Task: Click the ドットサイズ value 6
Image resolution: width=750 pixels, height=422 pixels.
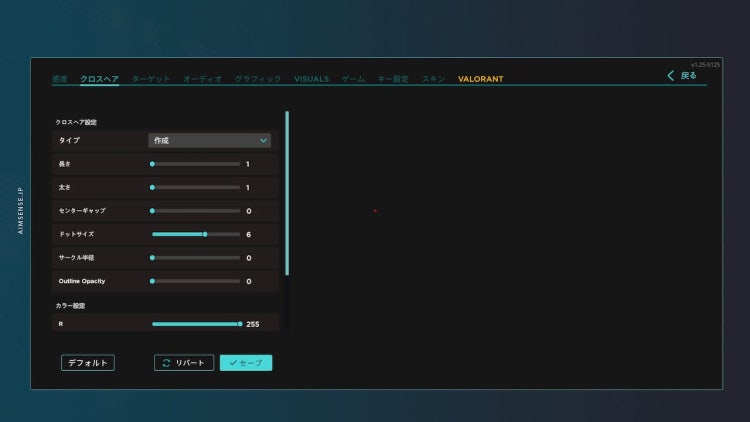Action: pyautogui.click(x=248, y=234)
